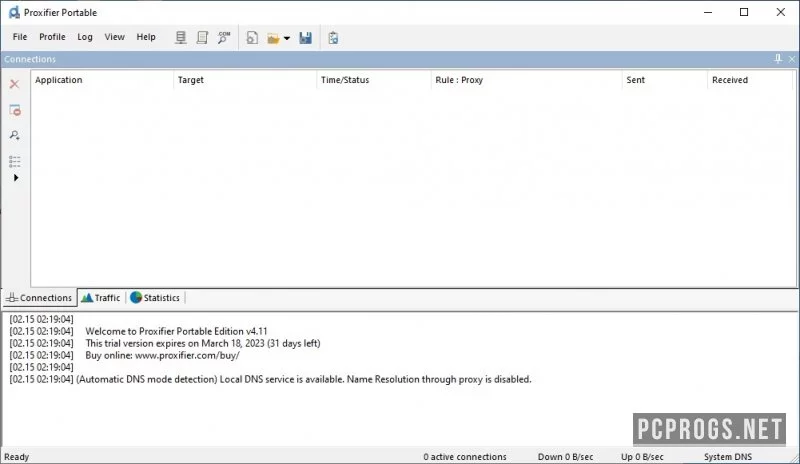Click 'Up 0 B/sec' status bar entry

coord(642,457)
